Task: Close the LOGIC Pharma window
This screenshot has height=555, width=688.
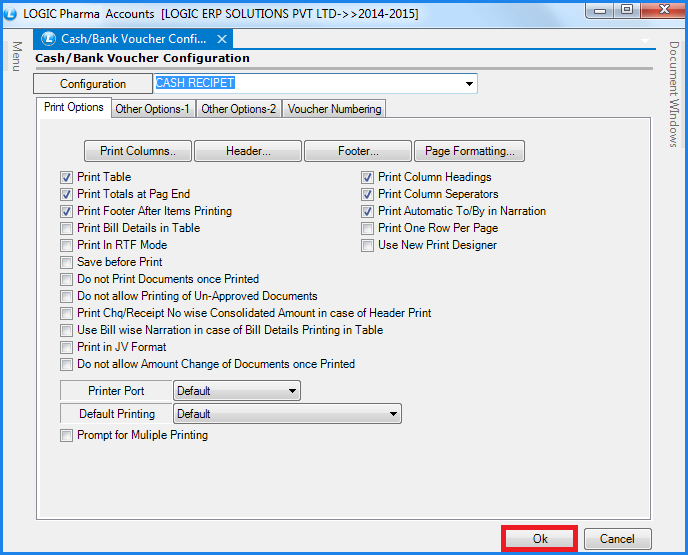Action: pyautogui.click(x=664, y=11)
